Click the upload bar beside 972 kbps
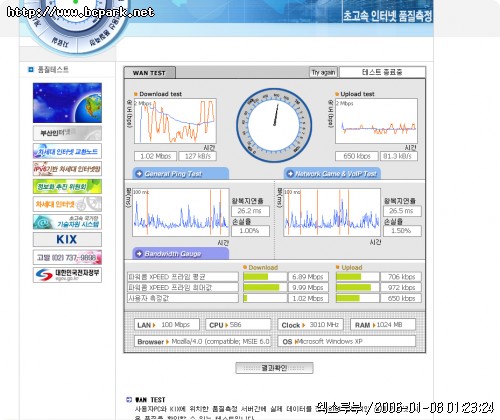 (358, 287)
